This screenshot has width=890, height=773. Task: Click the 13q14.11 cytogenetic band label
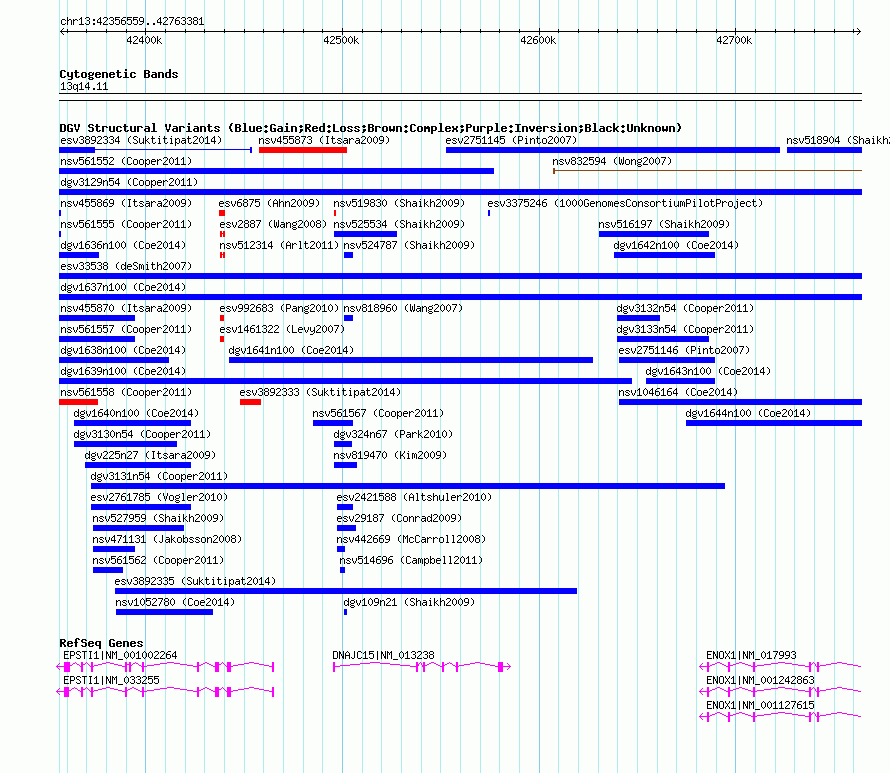pos(84,86)
